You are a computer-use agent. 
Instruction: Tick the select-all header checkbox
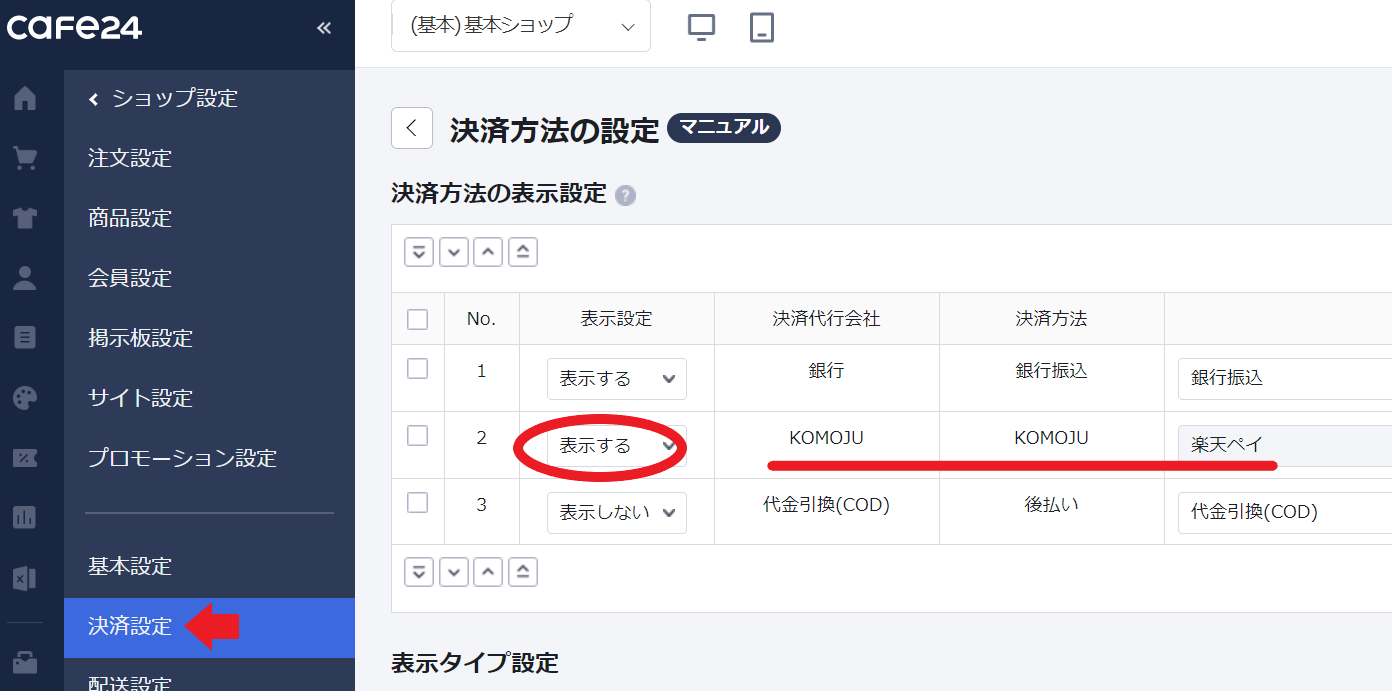coord(418,319)
